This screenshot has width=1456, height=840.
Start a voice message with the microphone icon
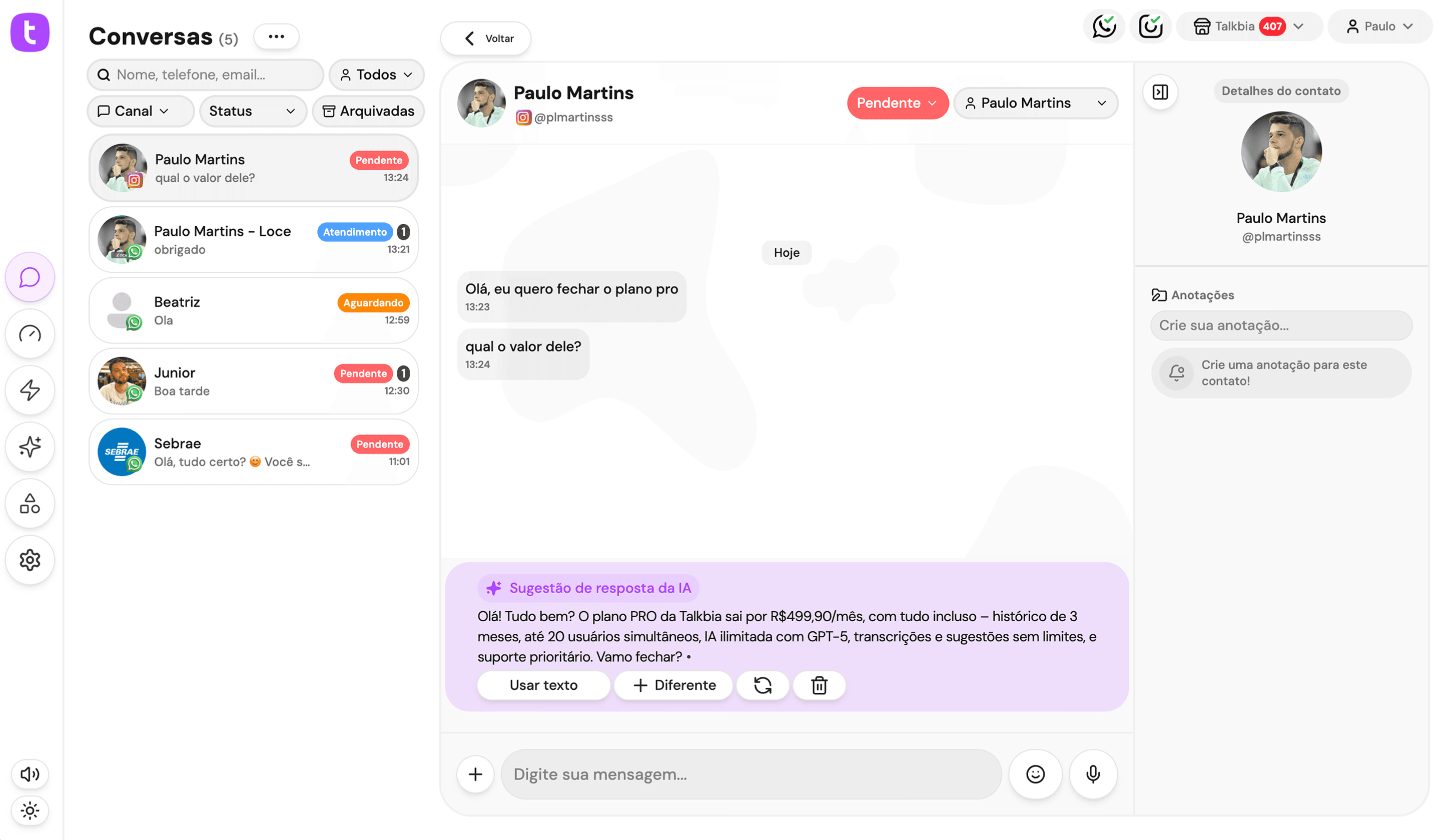(1093, 774)
